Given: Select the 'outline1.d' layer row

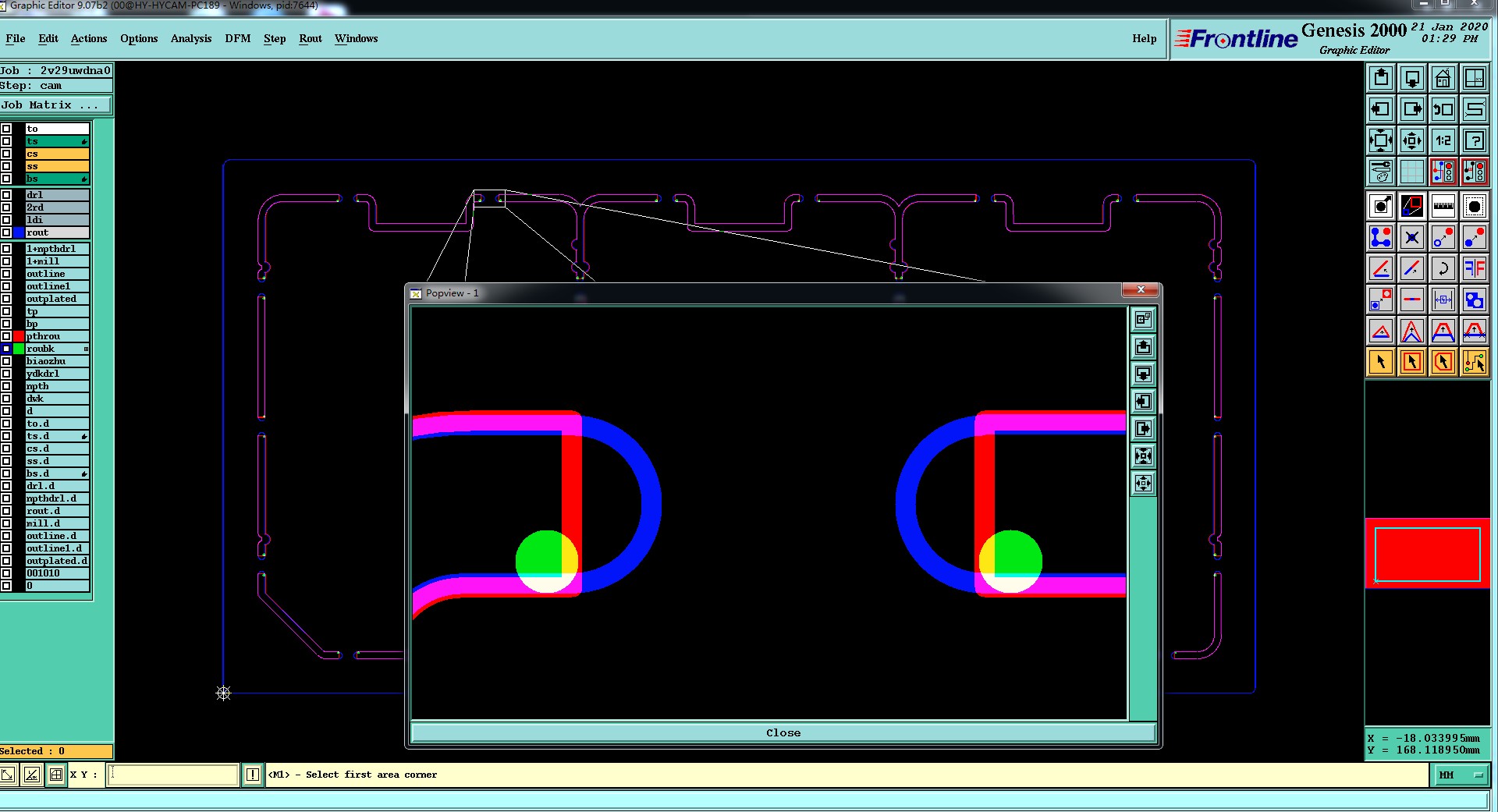Looking at the screenshot, I should coord(57,548).
